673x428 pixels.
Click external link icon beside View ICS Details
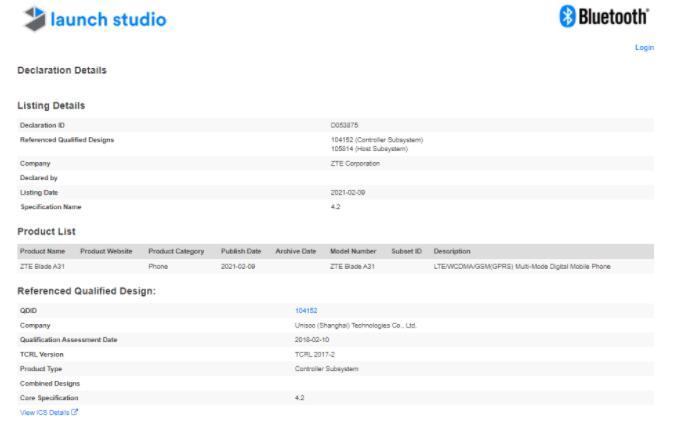(x=75, y=412)
